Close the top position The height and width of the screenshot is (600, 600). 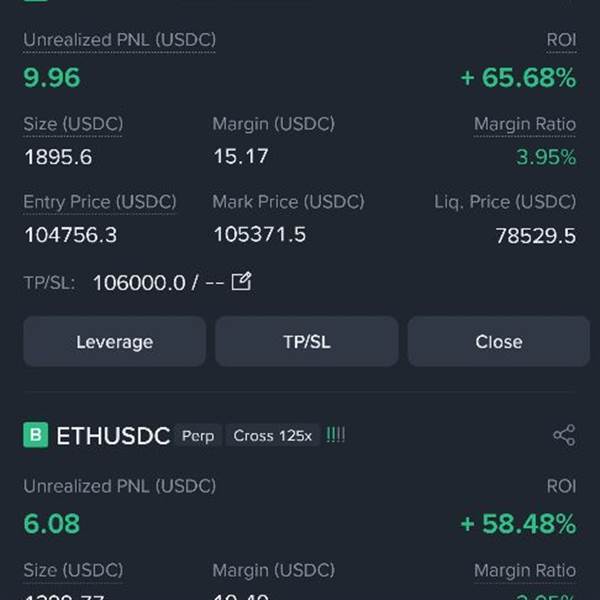point(498,342)
